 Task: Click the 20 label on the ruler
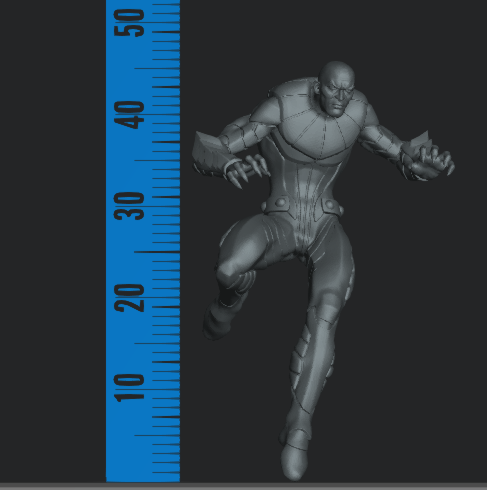129,298
